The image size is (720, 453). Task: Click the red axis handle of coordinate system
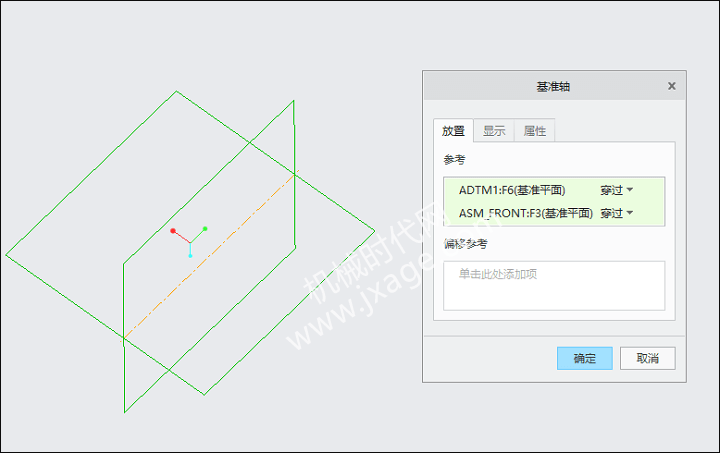pos(173,231)
